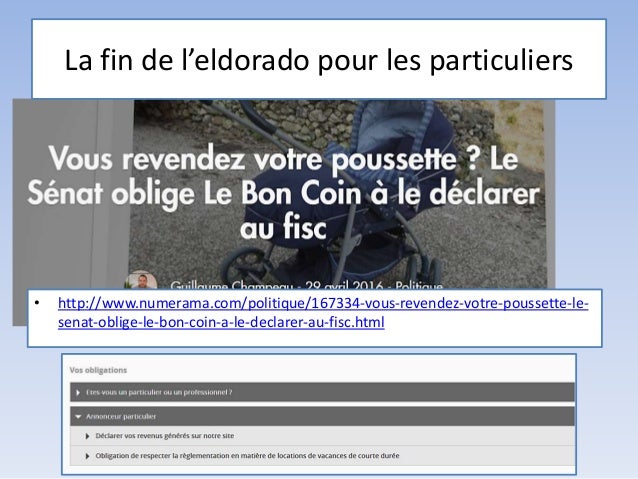Click the author avatar photo
Image resolution: width=638 pixels, height=479 pixels.
(141, 280)
